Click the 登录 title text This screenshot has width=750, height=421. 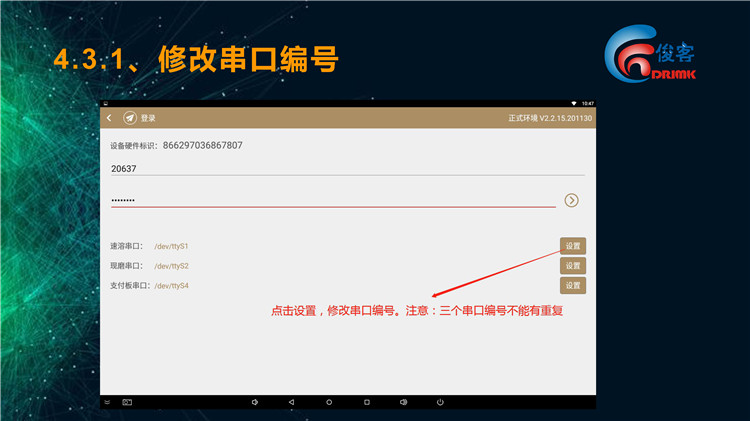click(148, 118)
